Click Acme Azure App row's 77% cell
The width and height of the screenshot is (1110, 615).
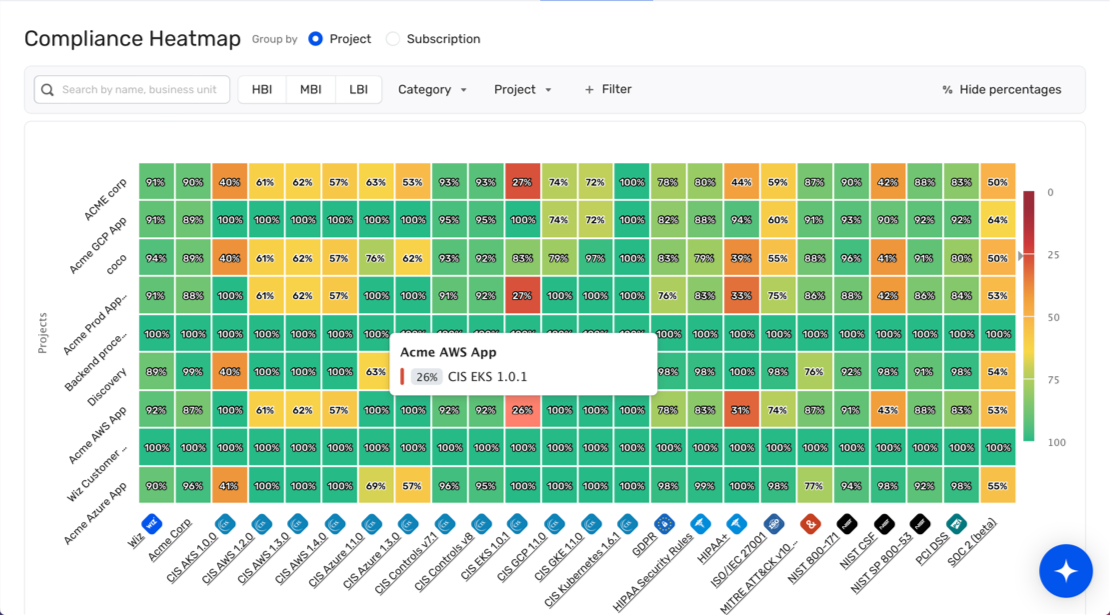814,486
